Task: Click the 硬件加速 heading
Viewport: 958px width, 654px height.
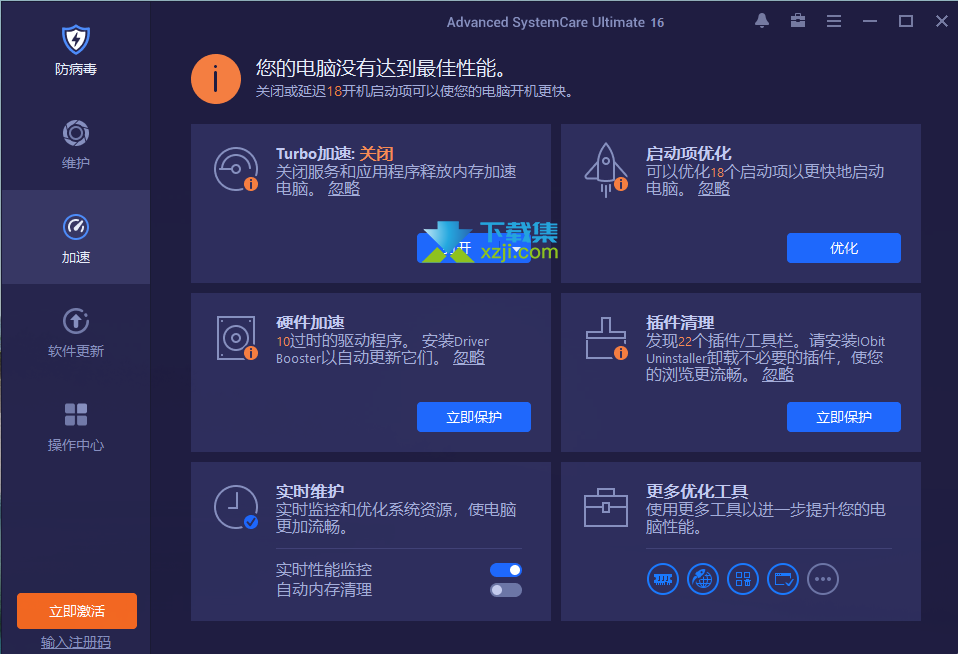Action: pos(310,322)
